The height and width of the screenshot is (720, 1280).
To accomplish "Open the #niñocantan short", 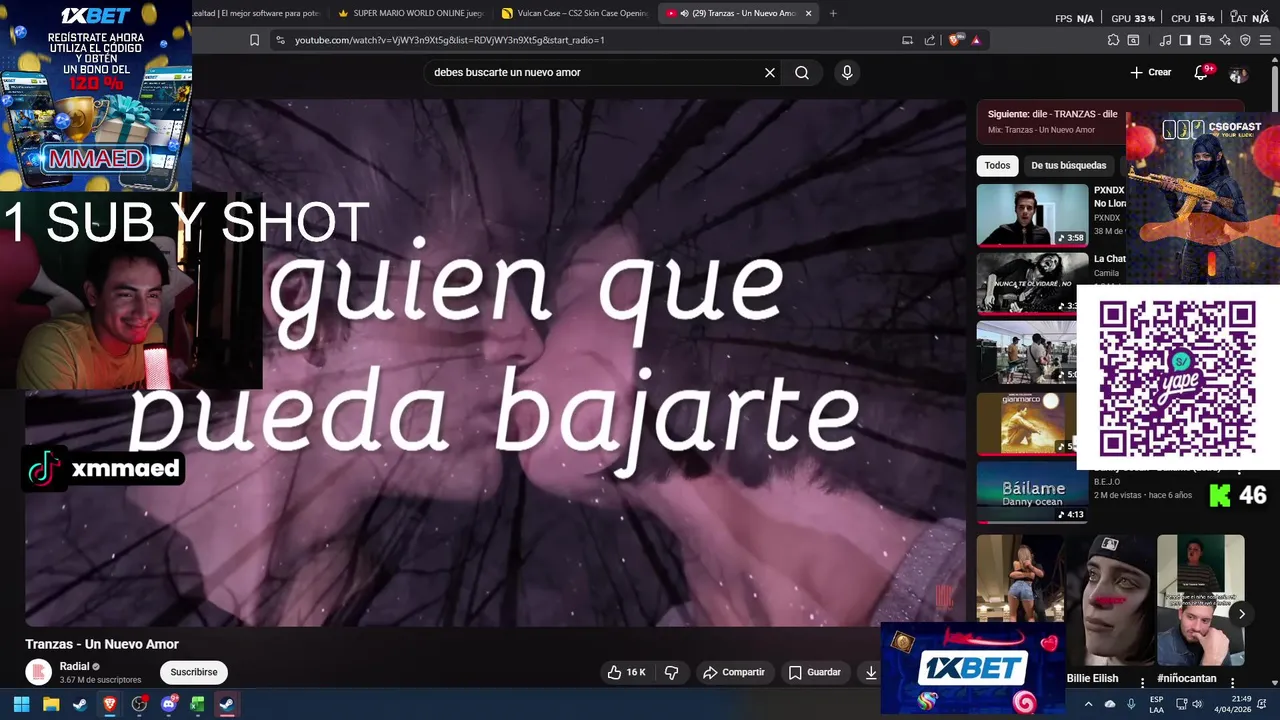I will pyautogui.click(x=1200, y=600).
